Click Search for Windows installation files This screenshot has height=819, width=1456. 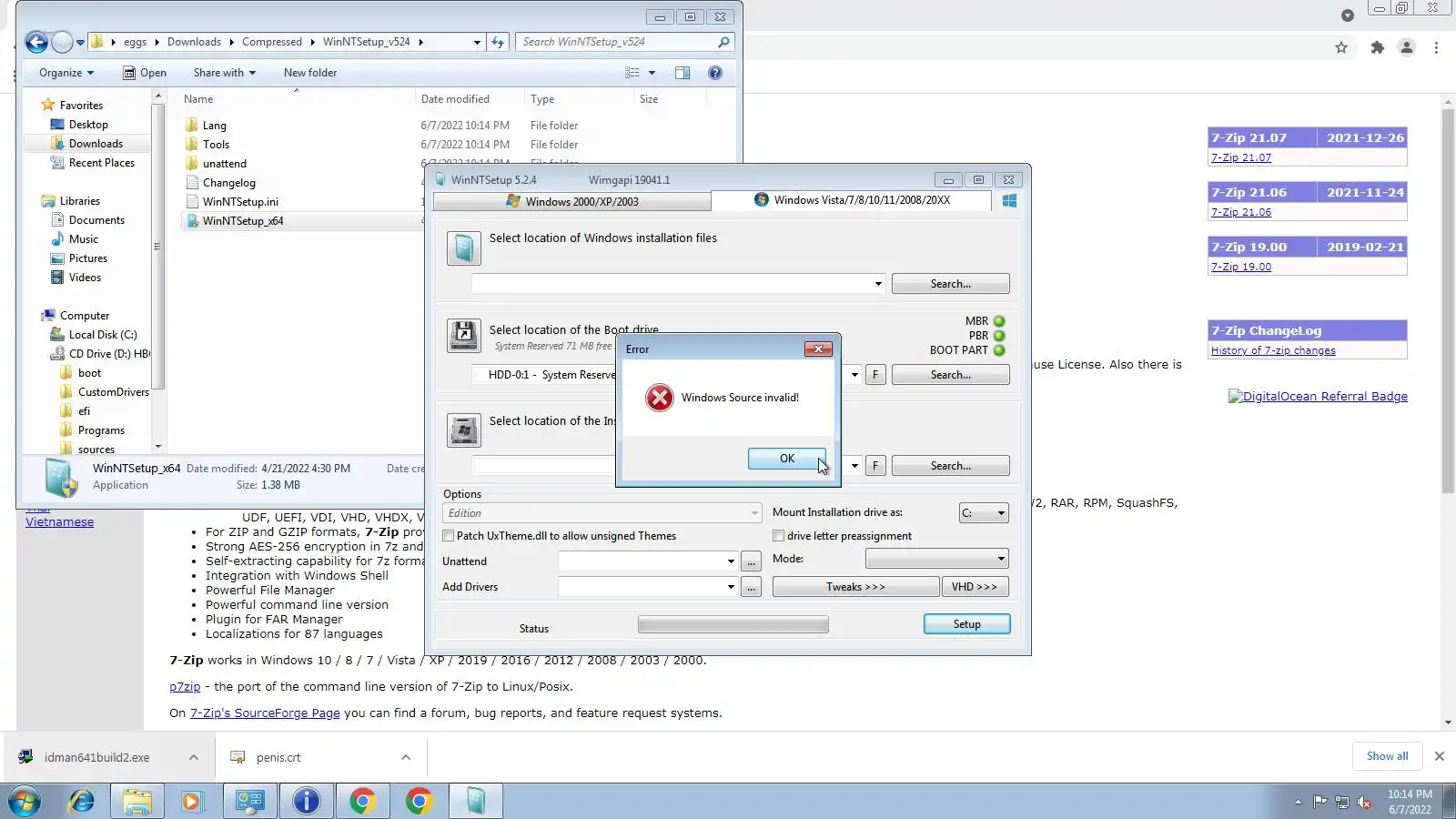(950, 284)
